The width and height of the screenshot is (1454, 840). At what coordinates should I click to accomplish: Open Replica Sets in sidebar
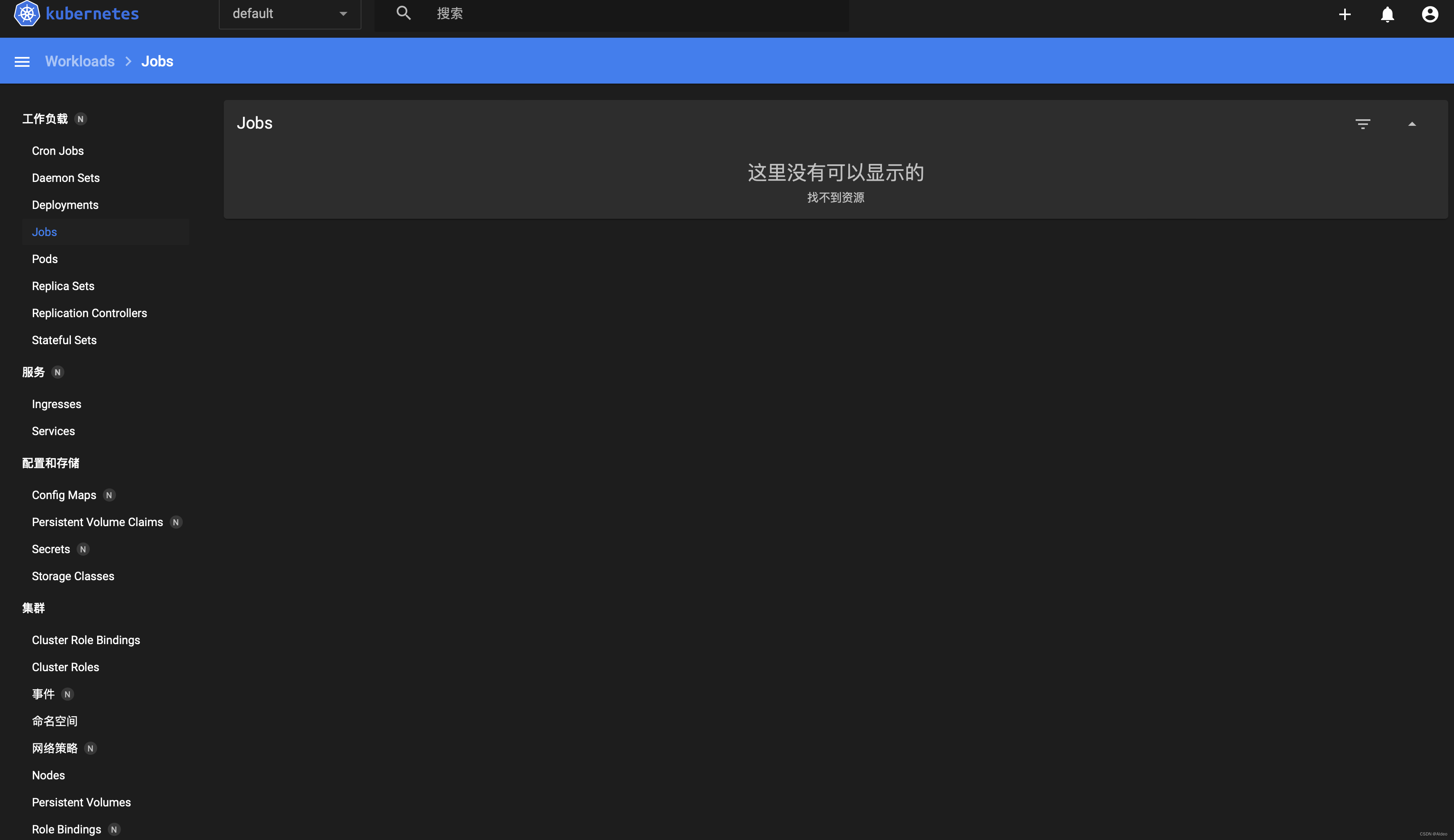click(x=63, y=286)
